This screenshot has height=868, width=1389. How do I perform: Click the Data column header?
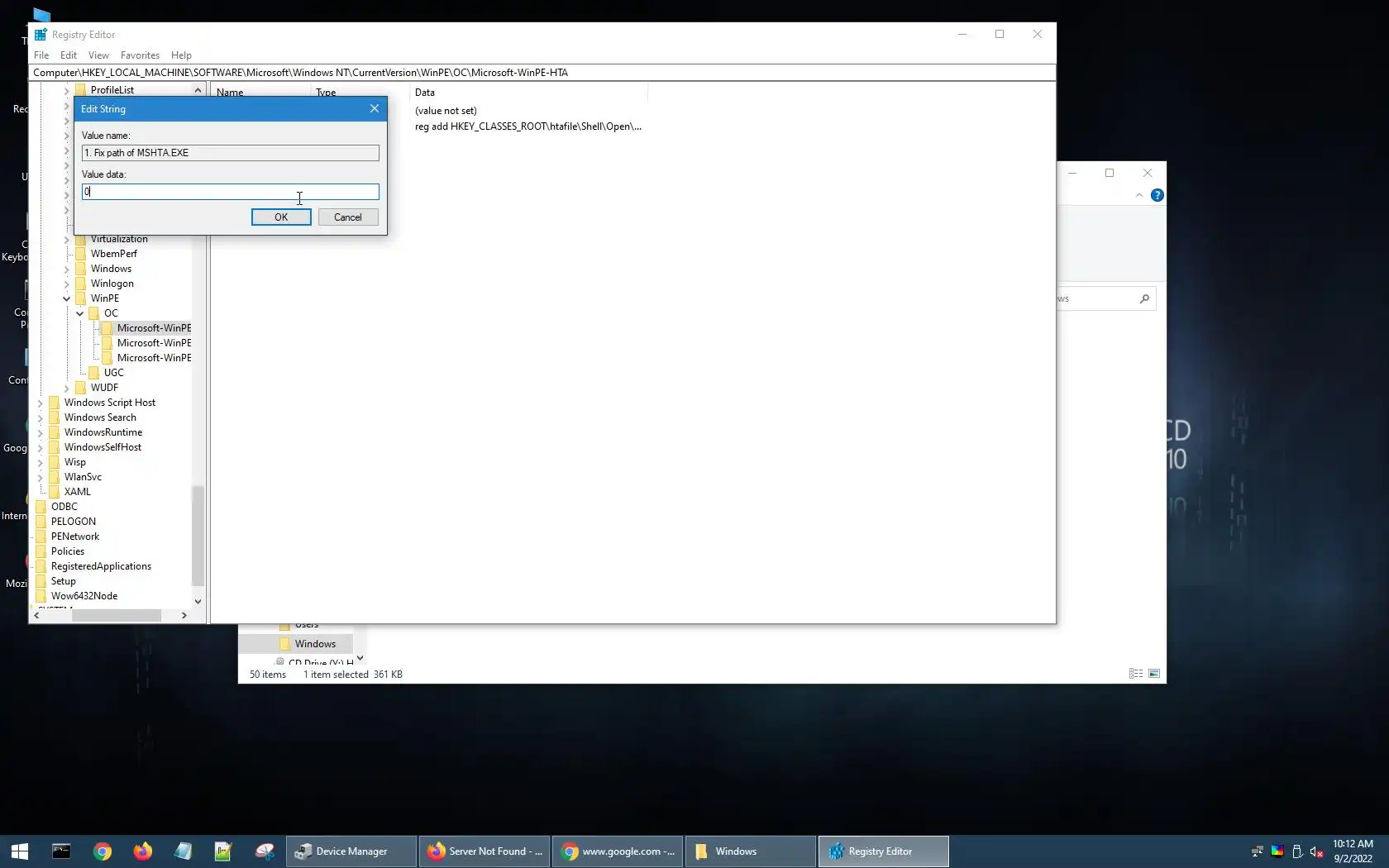tap(527, 93)
